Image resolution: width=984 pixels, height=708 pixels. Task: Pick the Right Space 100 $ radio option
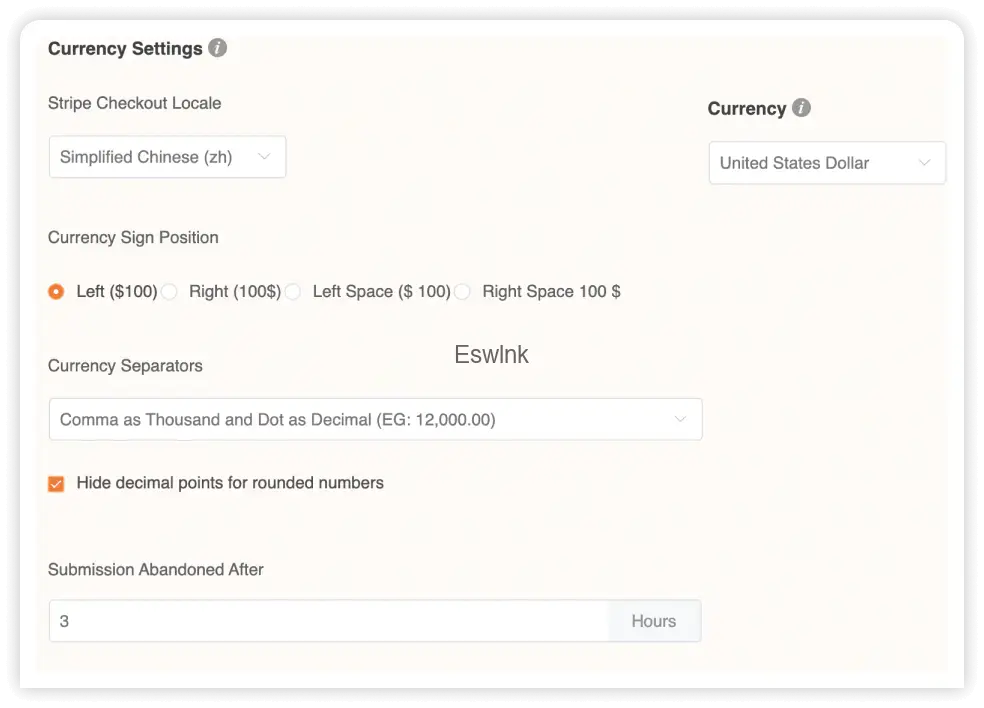(x=463, y=292)
